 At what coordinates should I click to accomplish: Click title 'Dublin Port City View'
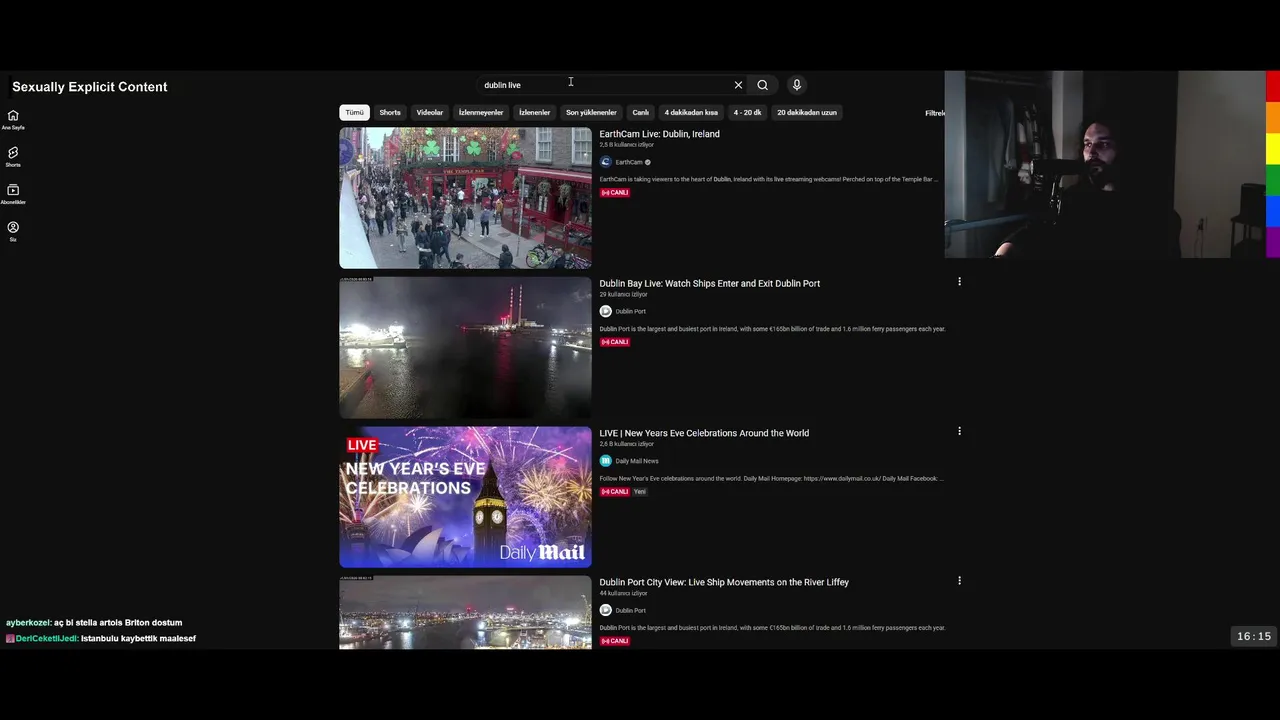[724, 582]
